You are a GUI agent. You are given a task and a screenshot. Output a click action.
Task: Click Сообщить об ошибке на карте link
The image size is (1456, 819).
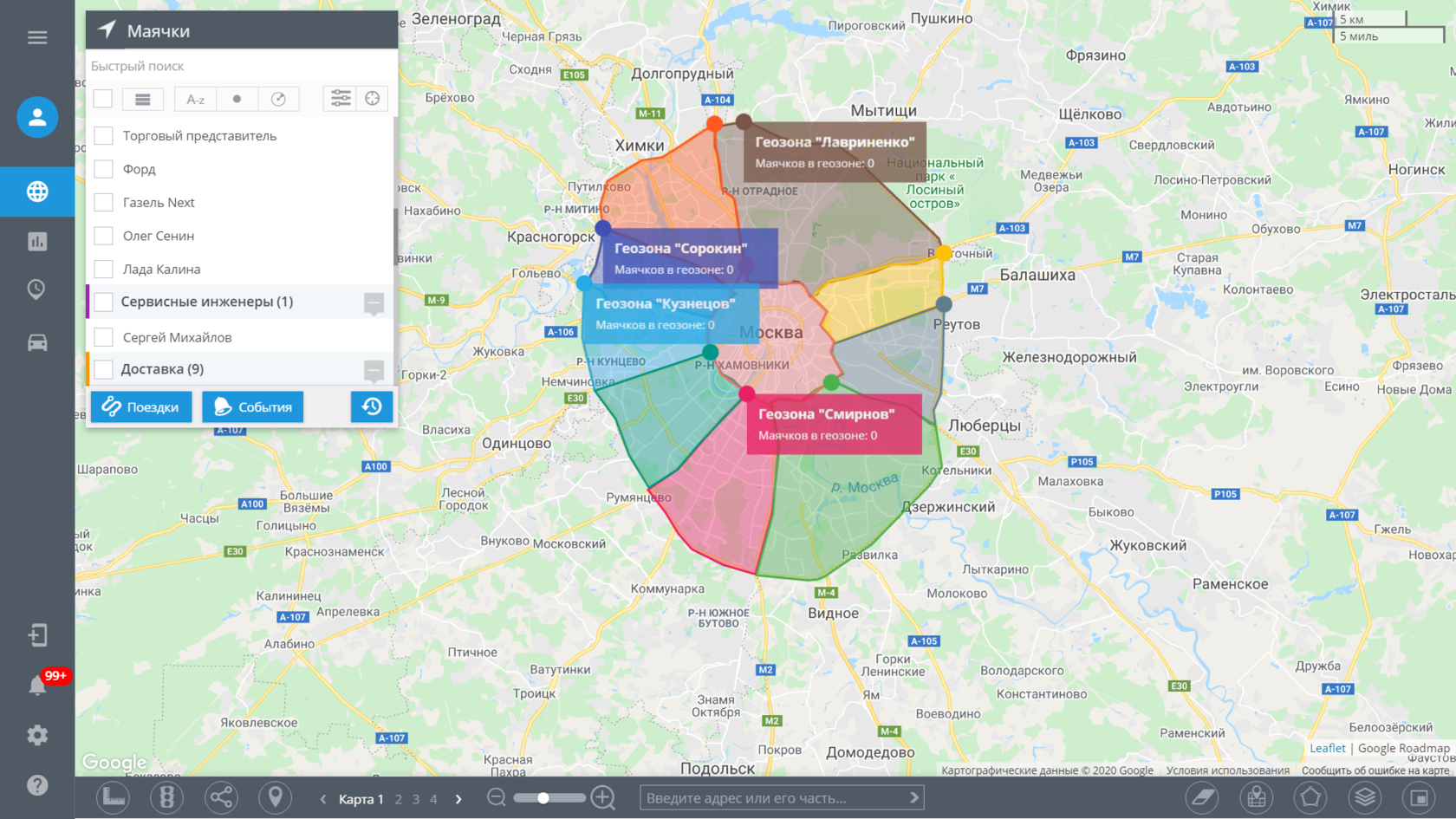[x=1375, y=770]
